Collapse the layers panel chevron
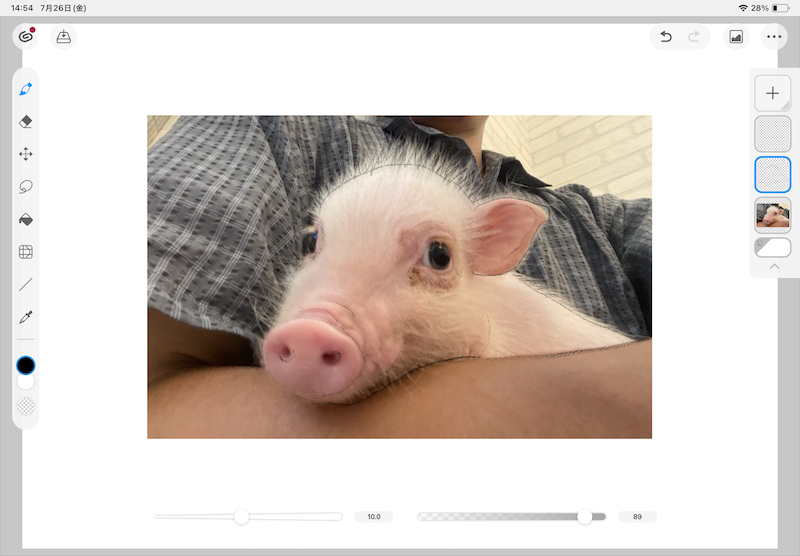This screenshot has width=800, height=556. (774, 266)
